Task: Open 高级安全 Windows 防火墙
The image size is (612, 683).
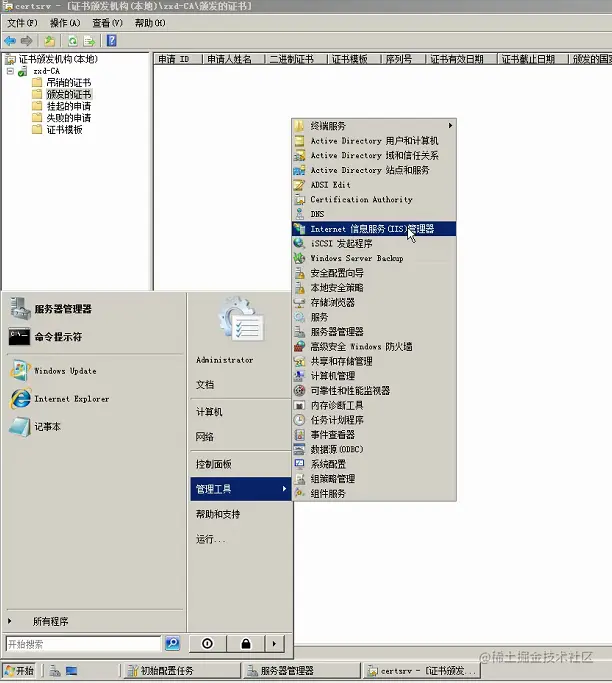Action: (x=374, y=347)
